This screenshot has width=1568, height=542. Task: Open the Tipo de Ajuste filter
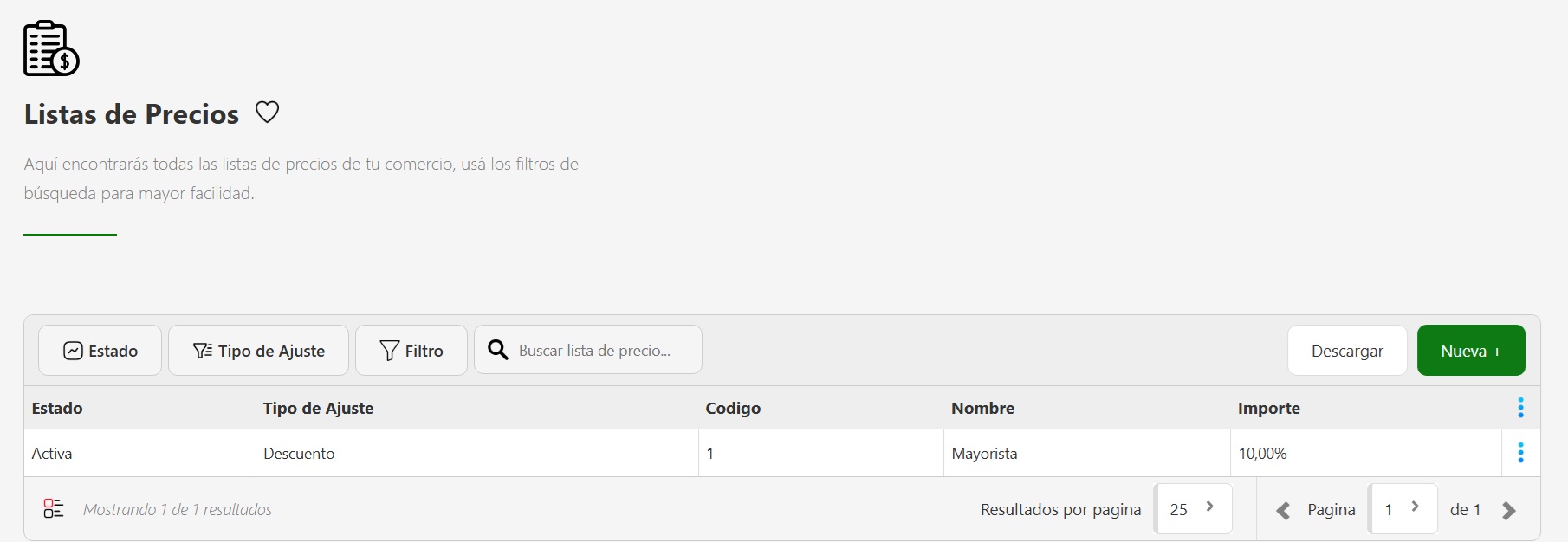(x=258, y=351)
